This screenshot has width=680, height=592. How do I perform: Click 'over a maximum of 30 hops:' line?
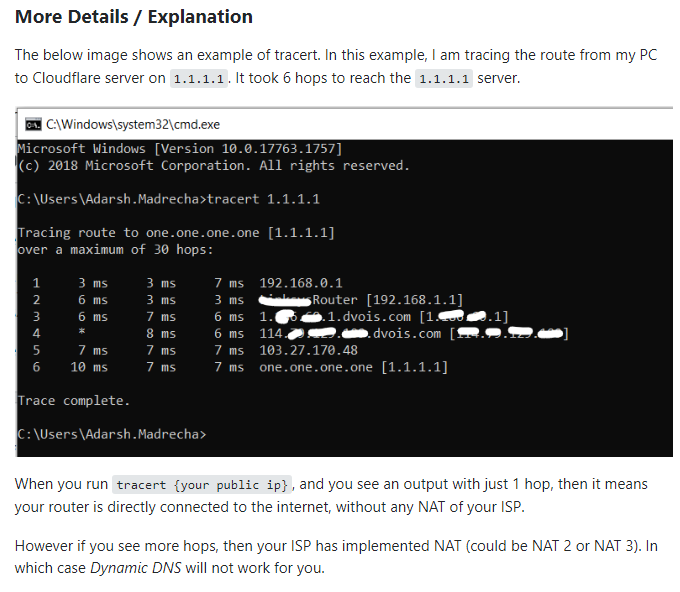pyautogui.click(x=115, y=250)
